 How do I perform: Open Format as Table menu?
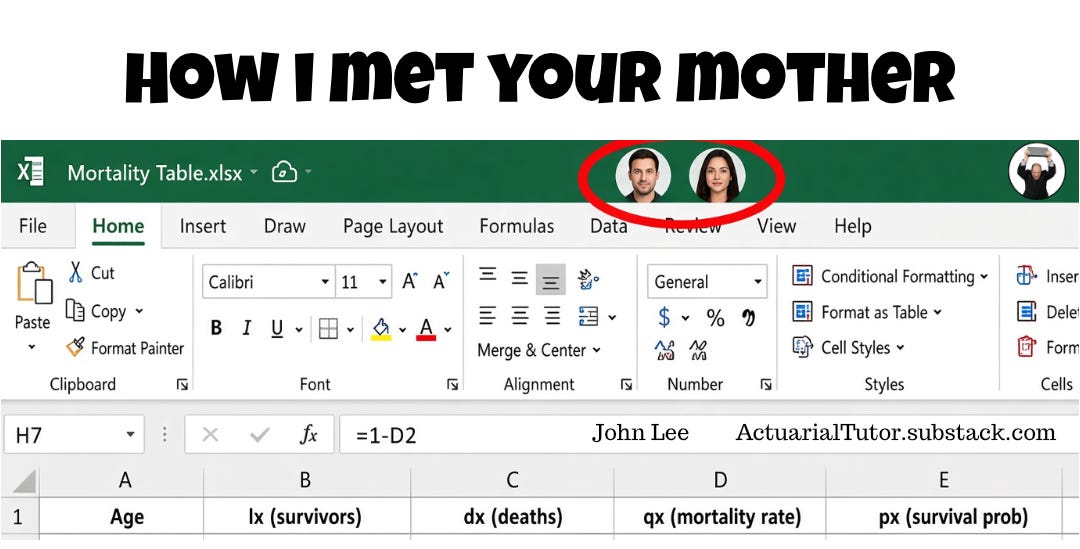(866, 312)
